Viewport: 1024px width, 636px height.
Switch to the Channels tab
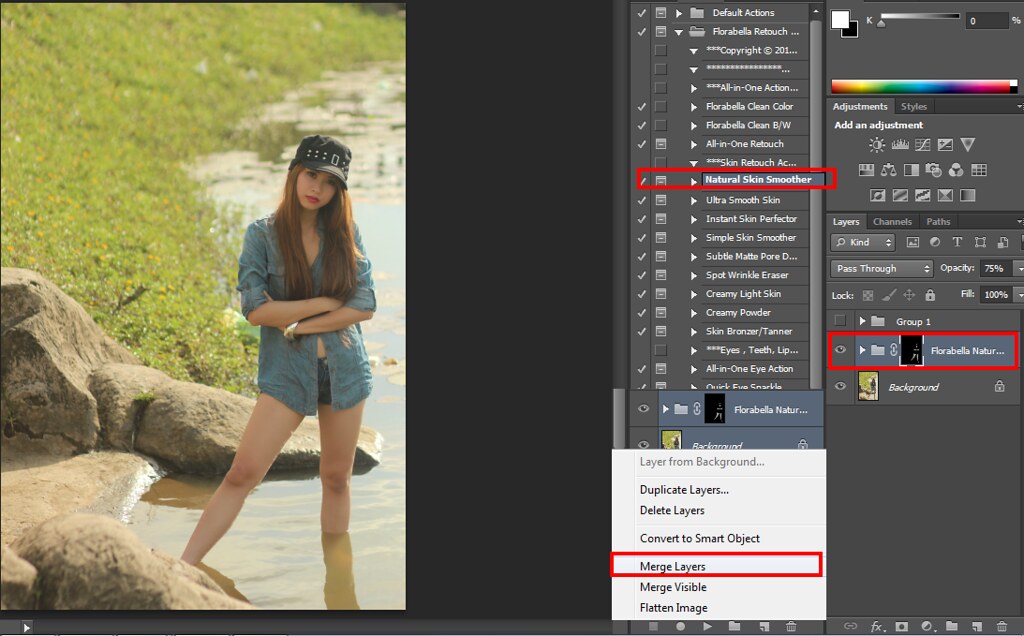891,221
